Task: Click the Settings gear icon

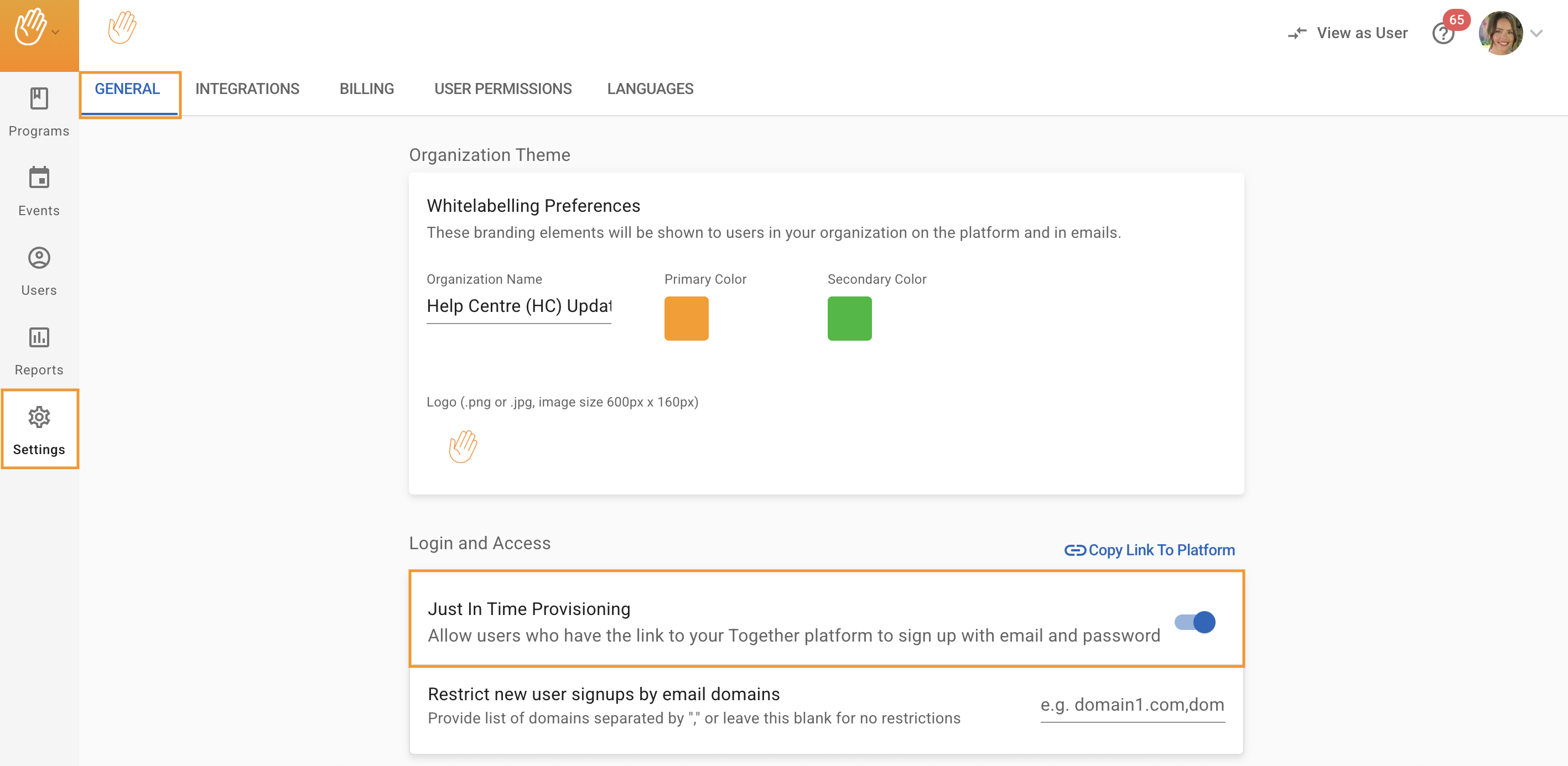Action: coord(39,418)
